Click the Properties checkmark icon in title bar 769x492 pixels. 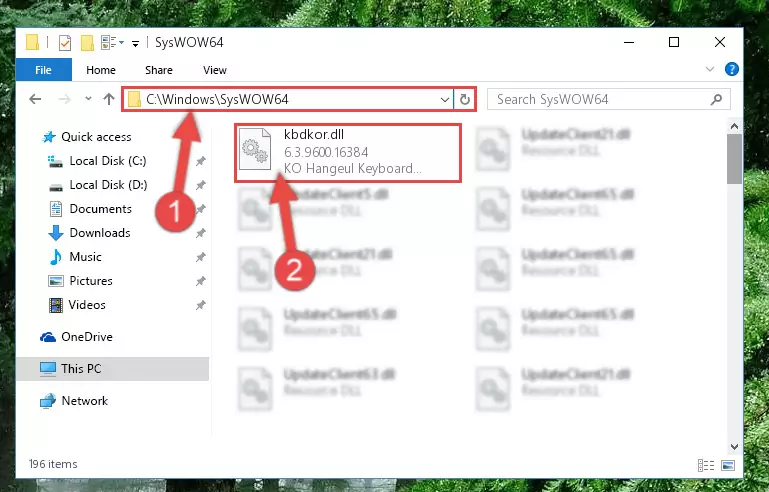[65, 43]
